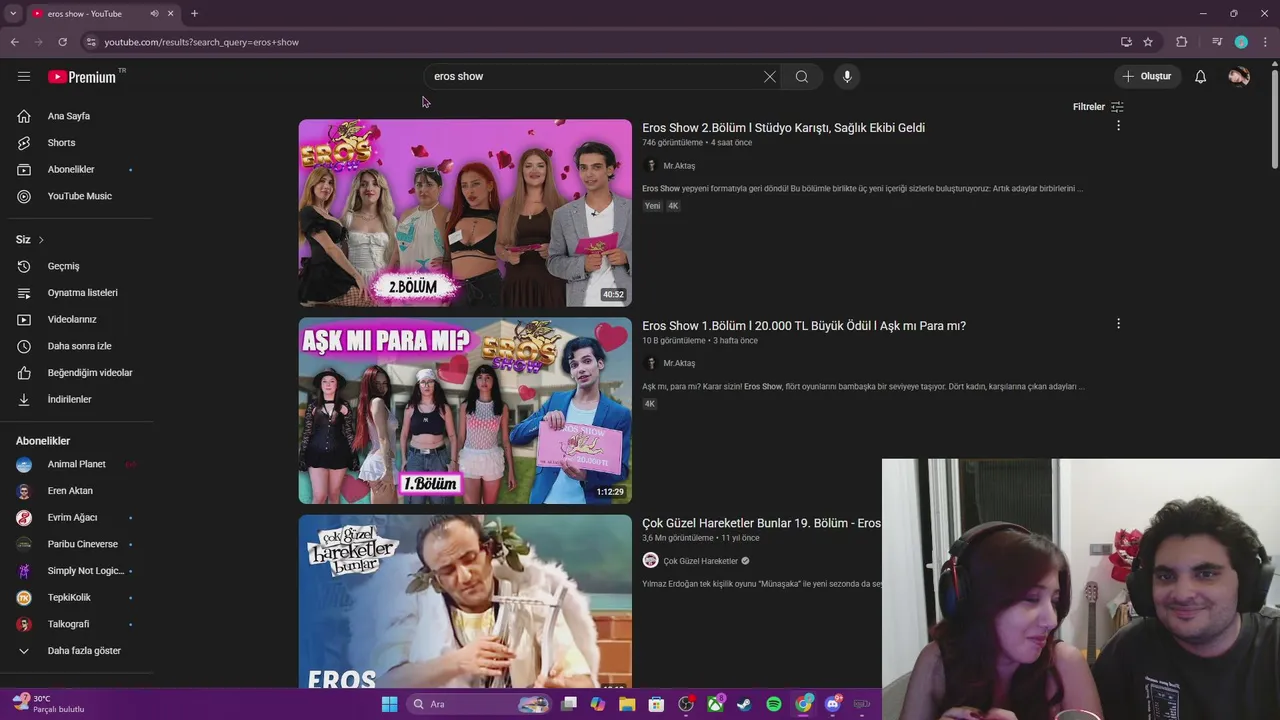This screenshot has width=1280, height=720.
Task: Open Spotify from the taskbar
Action: tap(774, 704)
